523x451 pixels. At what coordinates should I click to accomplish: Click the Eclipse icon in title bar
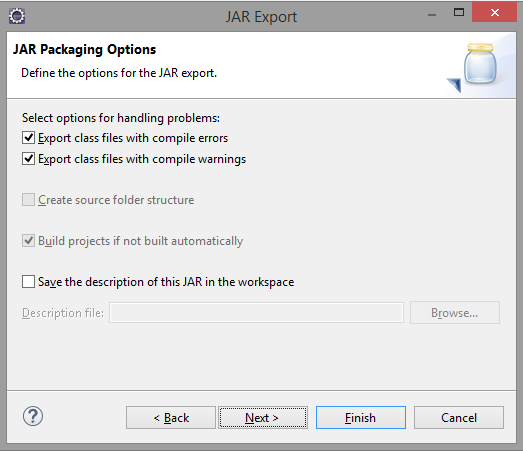(17, 16)
